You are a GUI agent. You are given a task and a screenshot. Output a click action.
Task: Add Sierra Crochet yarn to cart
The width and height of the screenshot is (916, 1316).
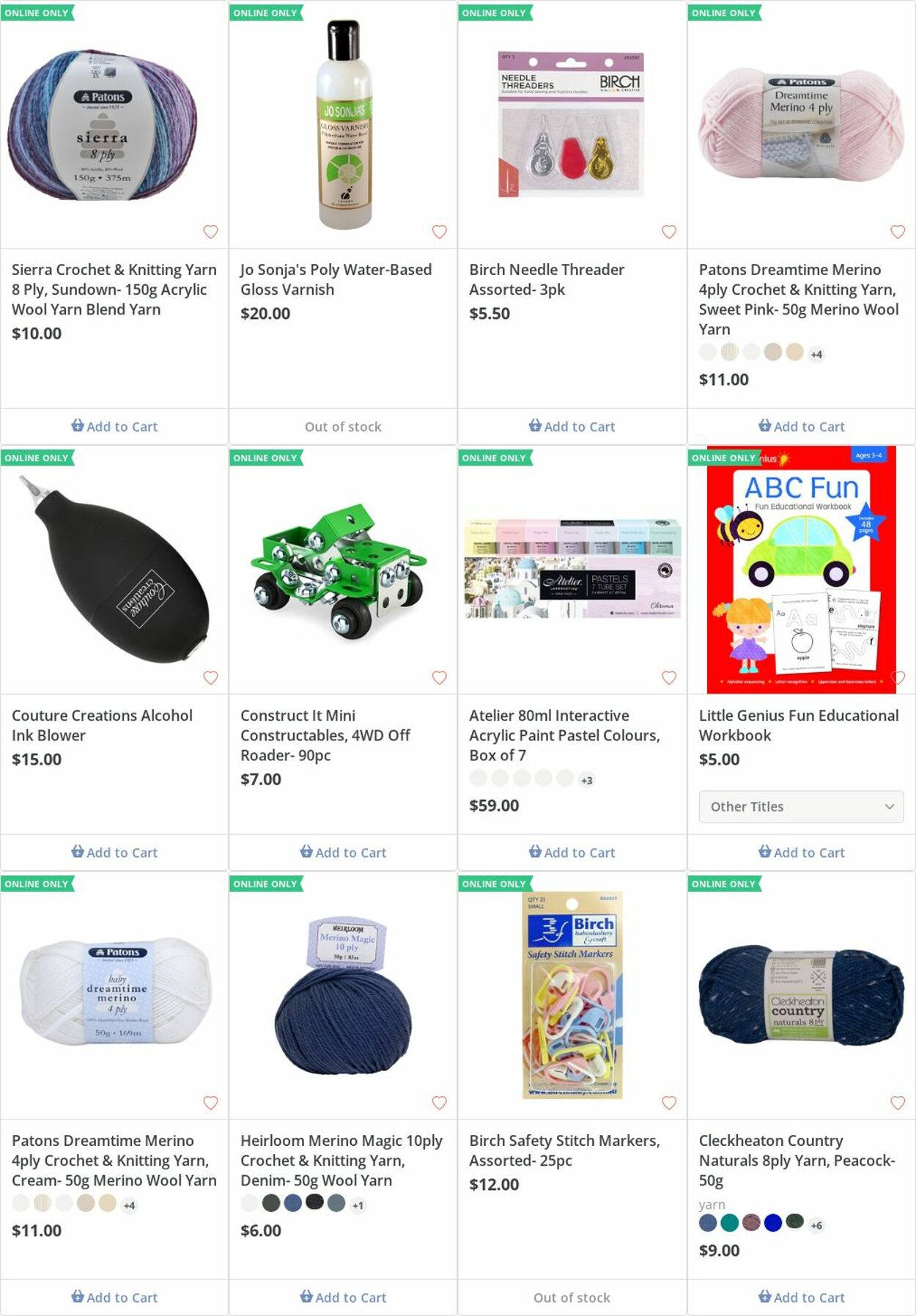click(114, 426)
